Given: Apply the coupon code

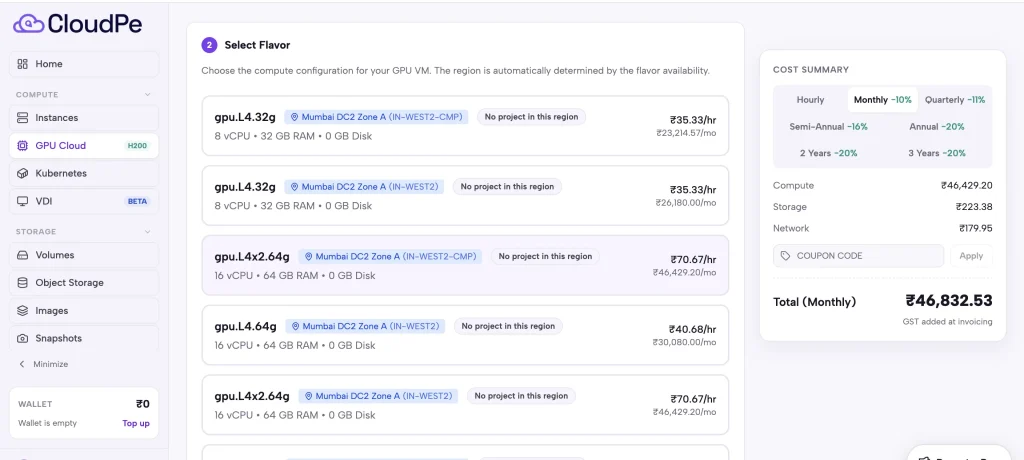Looking at the screenshot, I should point(971,255).
